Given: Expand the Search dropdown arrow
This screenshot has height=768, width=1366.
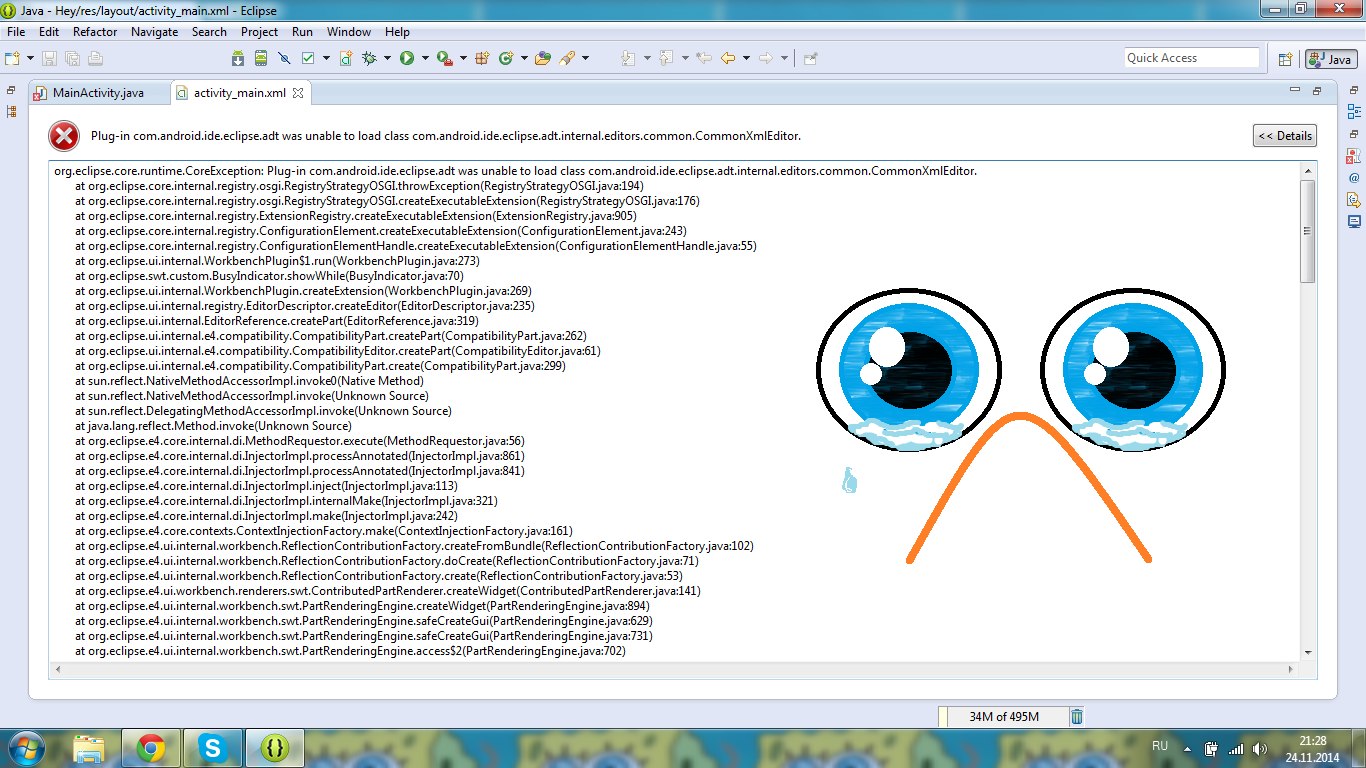Looking at the screenshot, I should 585,58.
